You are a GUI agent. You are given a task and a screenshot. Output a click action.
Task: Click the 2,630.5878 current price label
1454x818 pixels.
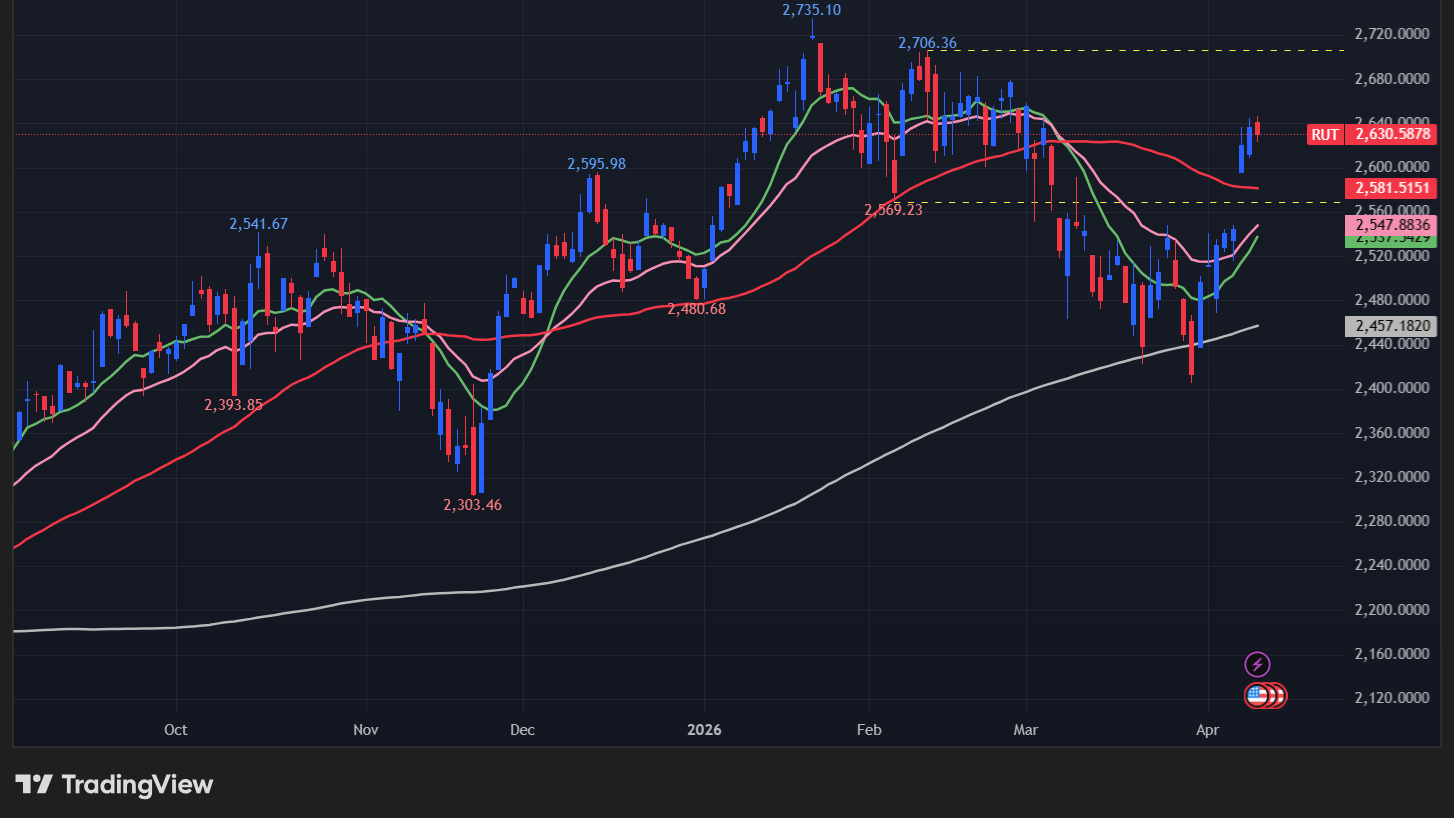coord(1392,134)
